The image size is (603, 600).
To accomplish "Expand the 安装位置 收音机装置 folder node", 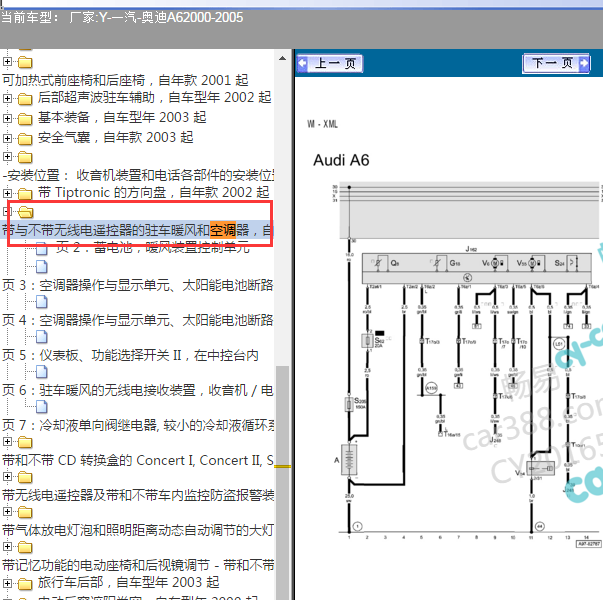I will coord(7,156).
